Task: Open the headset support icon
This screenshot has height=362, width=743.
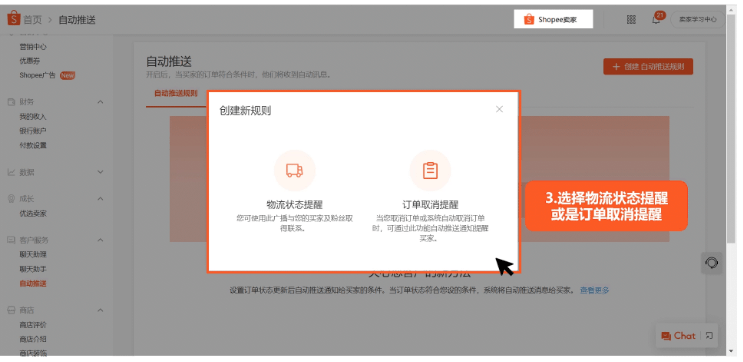Action: [x=711, y=263]
